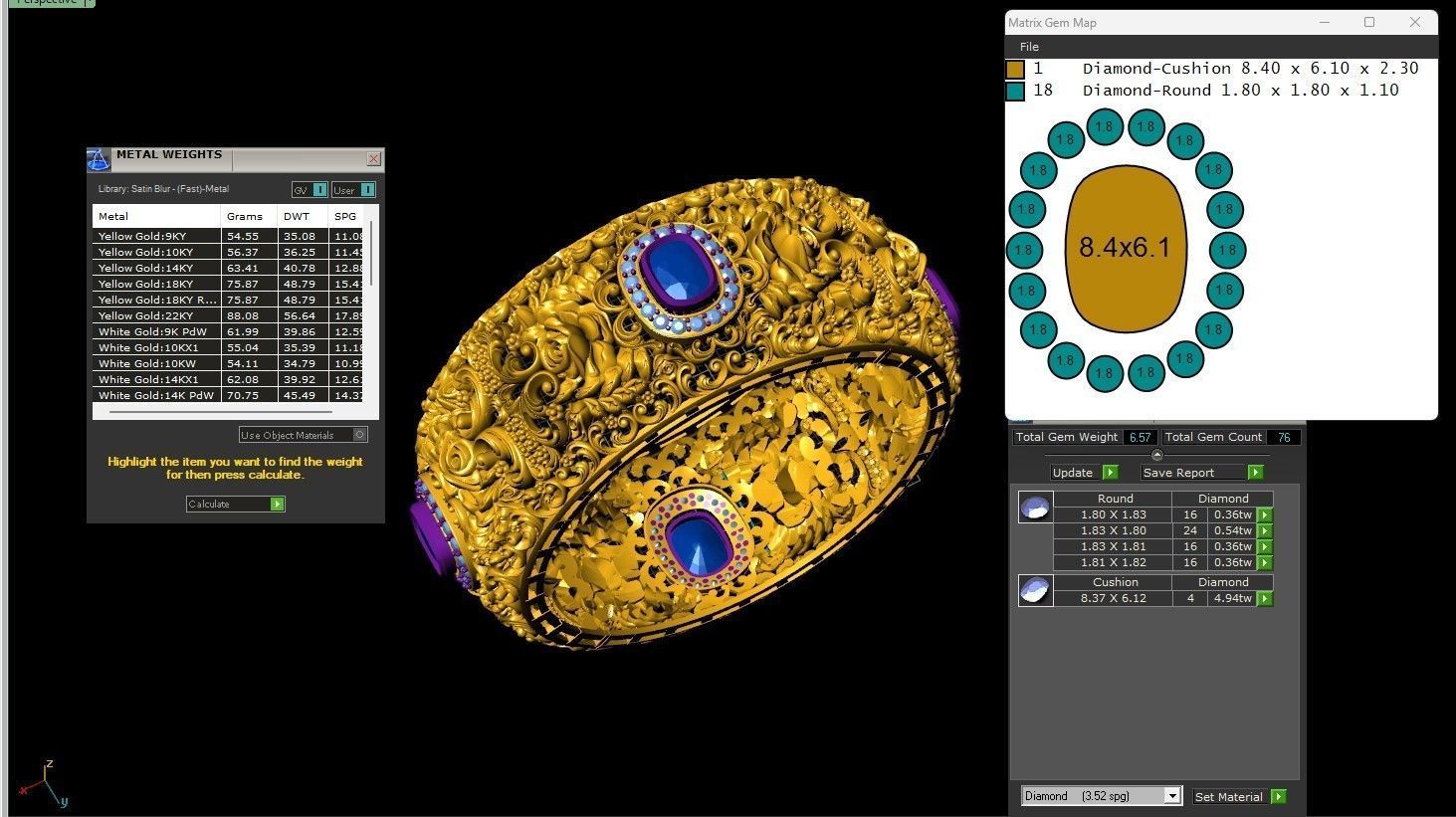Click the Set Material button
The height and width of the screenshot is (817, 1456).
[1240, 797]
